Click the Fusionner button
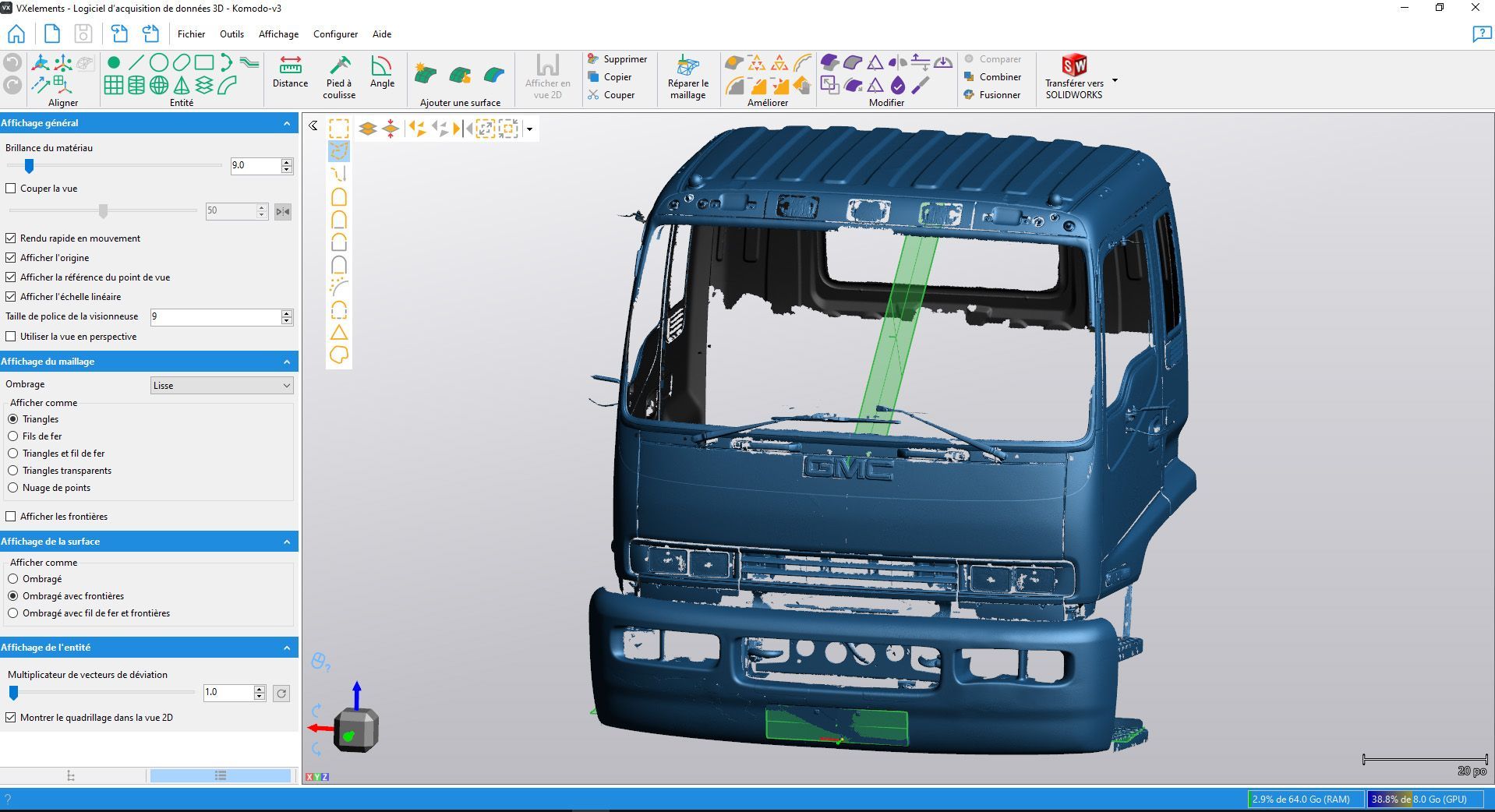This screenshot has width=1495, height=812. [998, 94]
